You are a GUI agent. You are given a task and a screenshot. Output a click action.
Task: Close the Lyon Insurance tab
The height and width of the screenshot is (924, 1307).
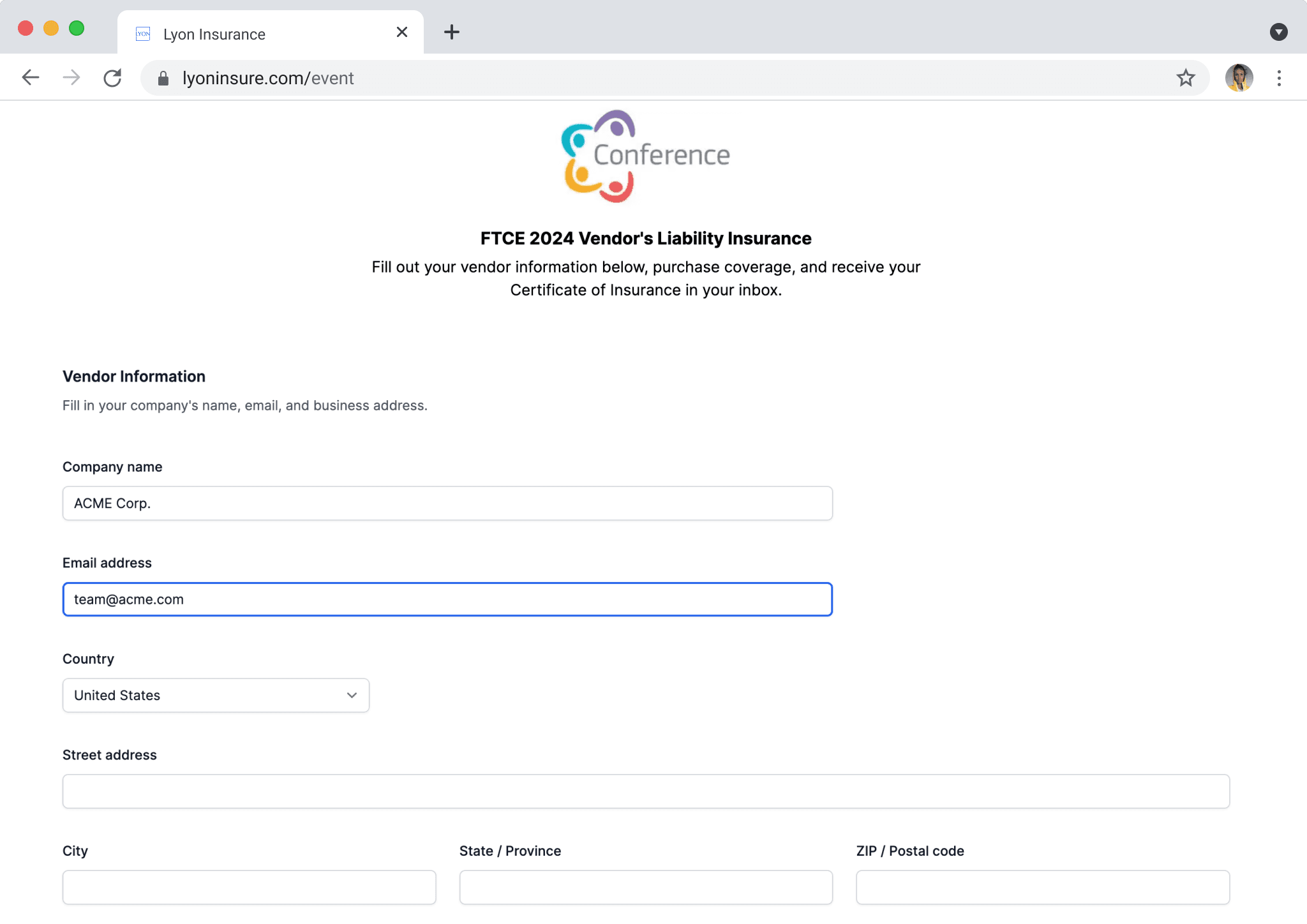point(401,32)
